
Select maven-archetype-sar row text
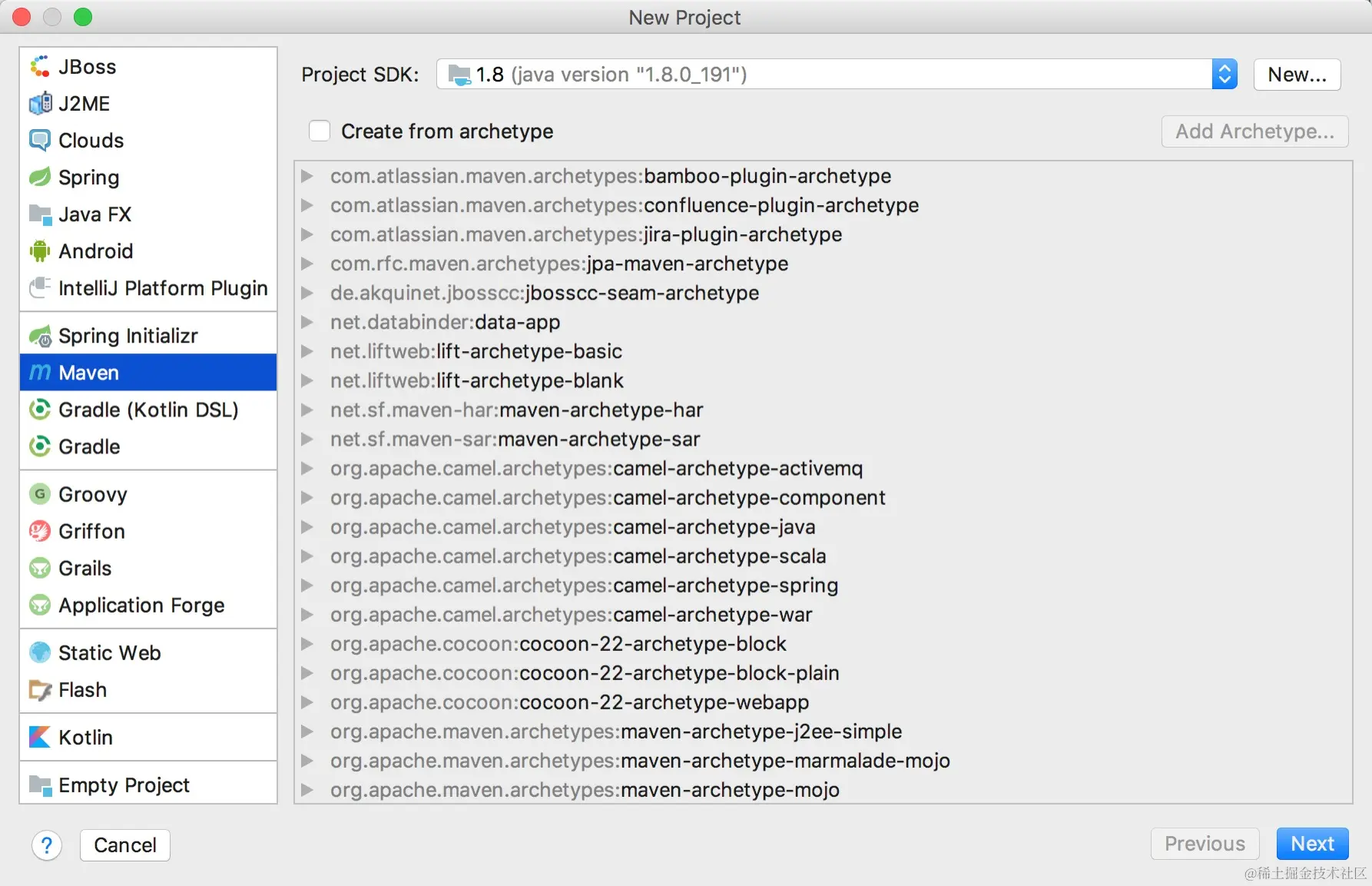(515, 439)
